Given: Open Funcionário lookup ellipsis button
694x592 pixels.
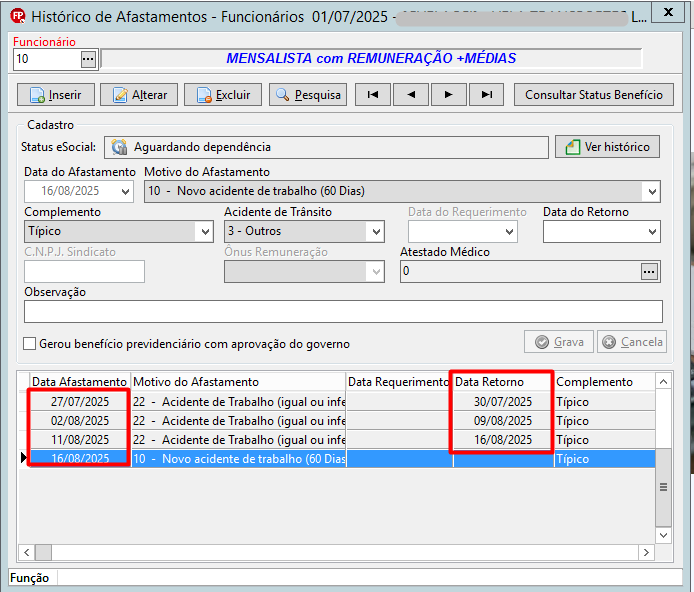Looking at the screenshot, I should coord(89,59).
